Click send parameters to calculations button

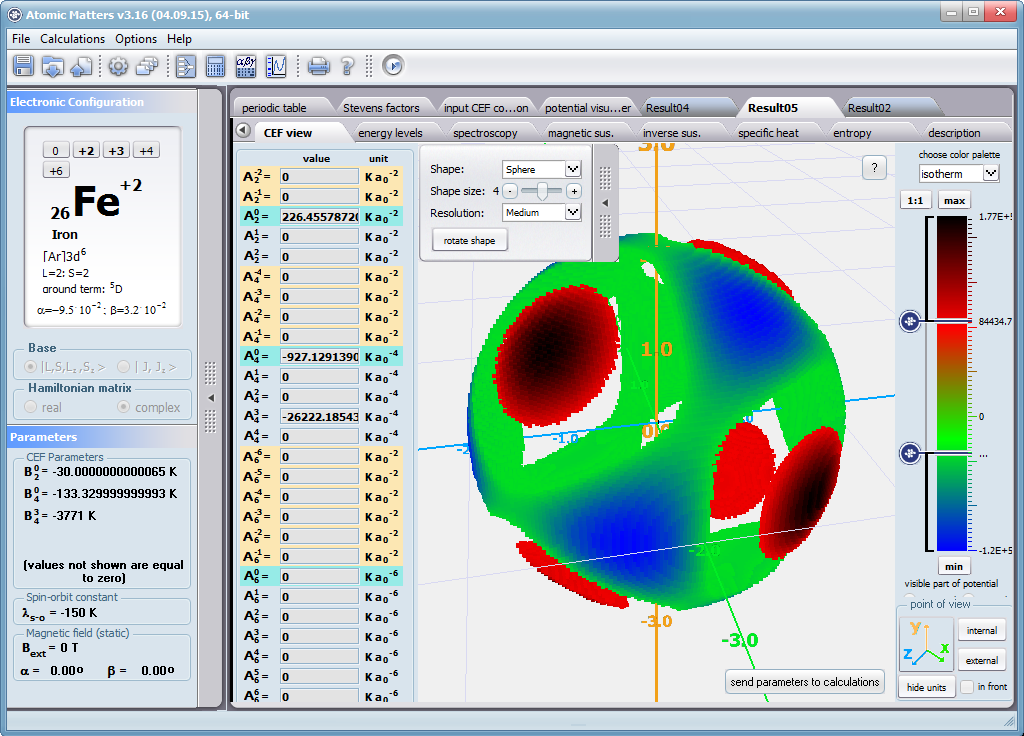(804, 682)
